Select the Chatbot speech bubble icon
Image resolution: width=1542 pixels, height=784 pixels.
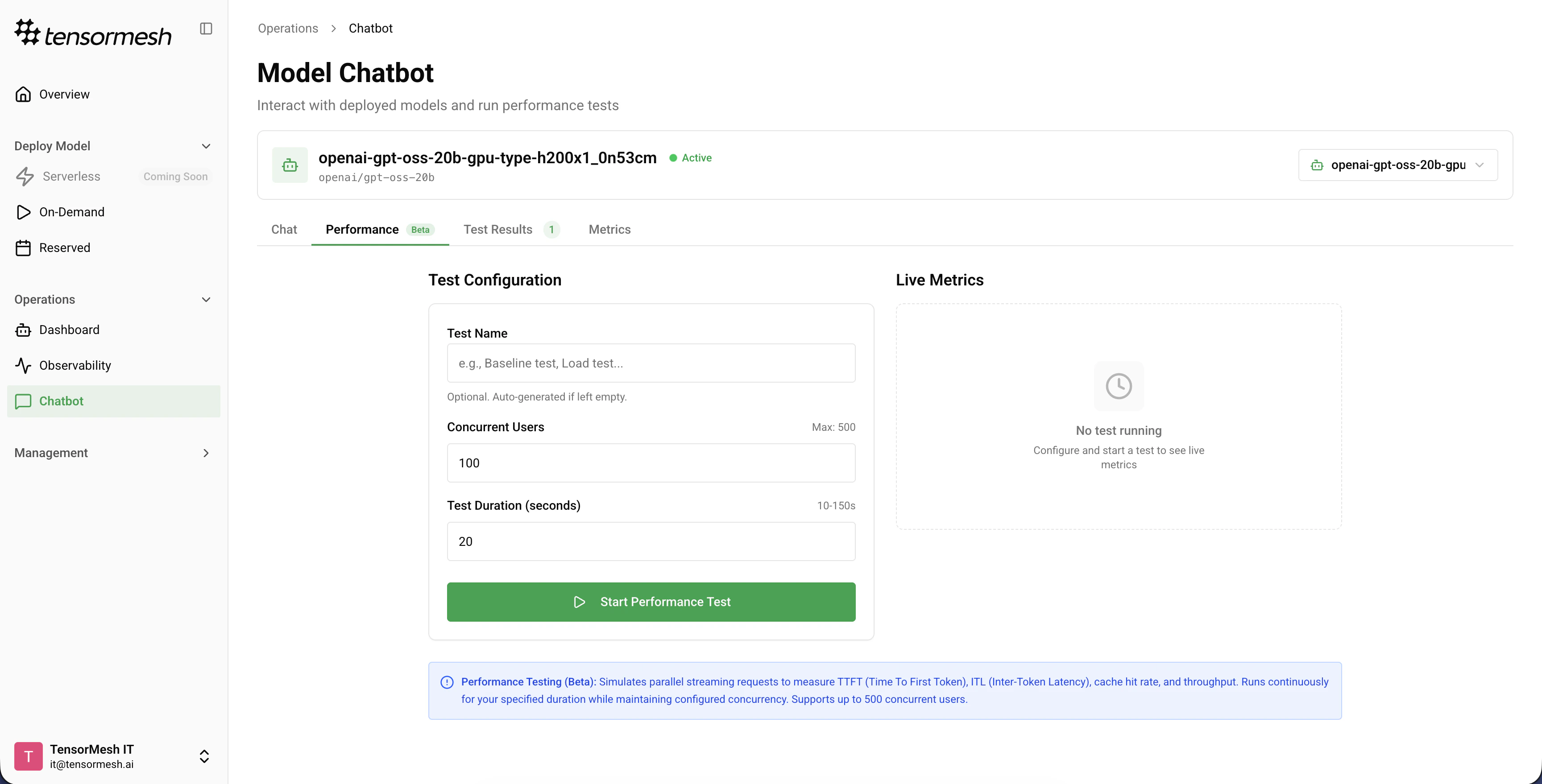coord(23,401)
